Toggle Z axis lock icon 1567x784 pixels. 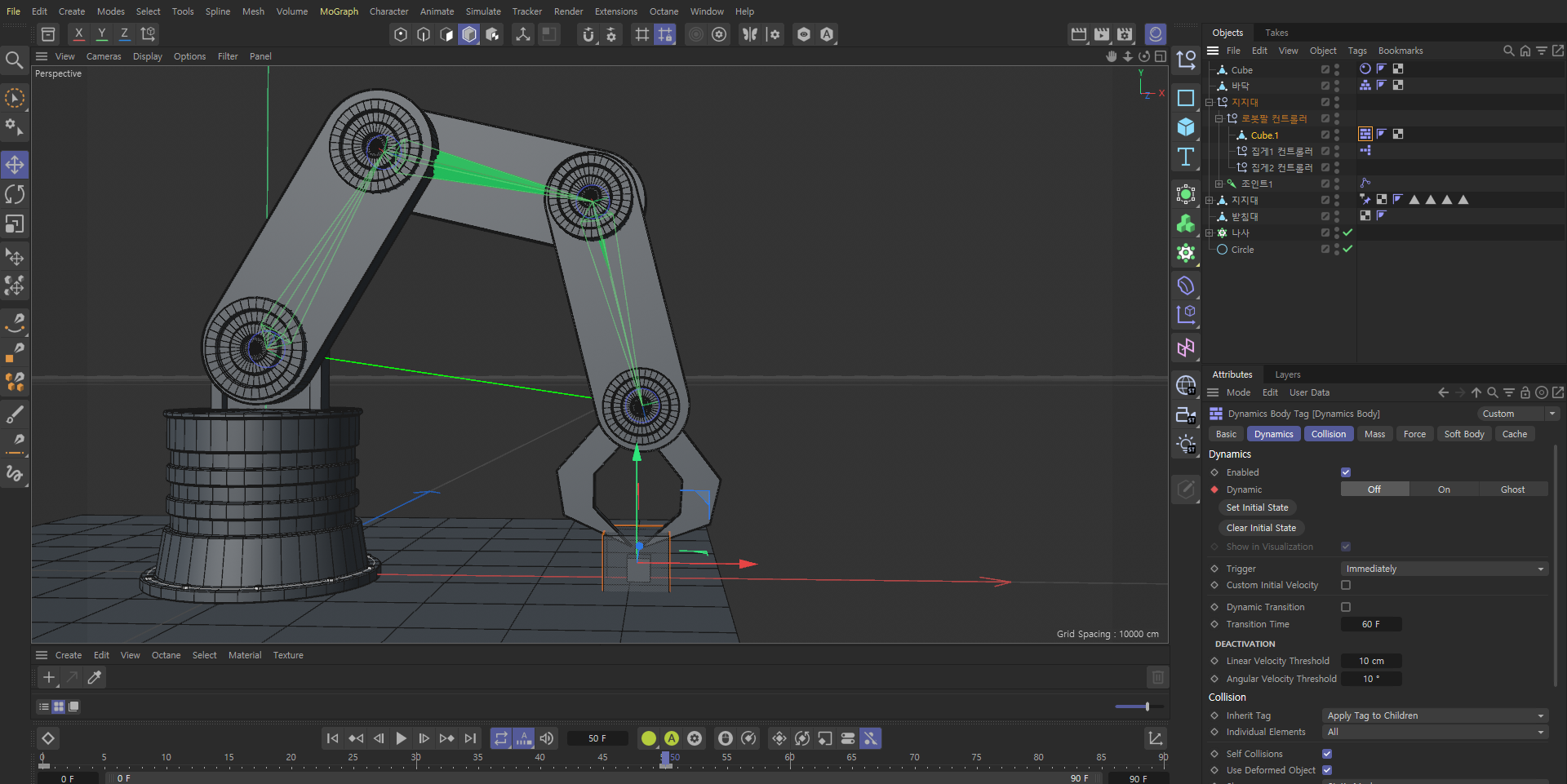[124, 34]
